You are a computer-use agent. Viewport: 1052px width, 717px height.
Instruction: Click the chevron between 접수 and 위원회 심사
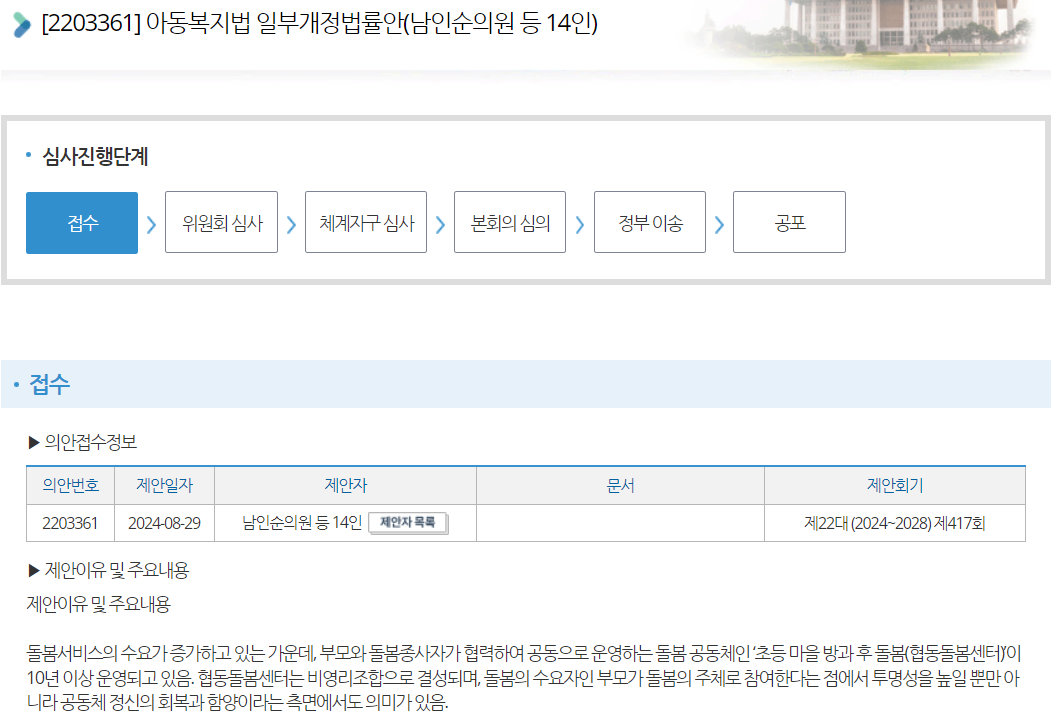point(151,224)
